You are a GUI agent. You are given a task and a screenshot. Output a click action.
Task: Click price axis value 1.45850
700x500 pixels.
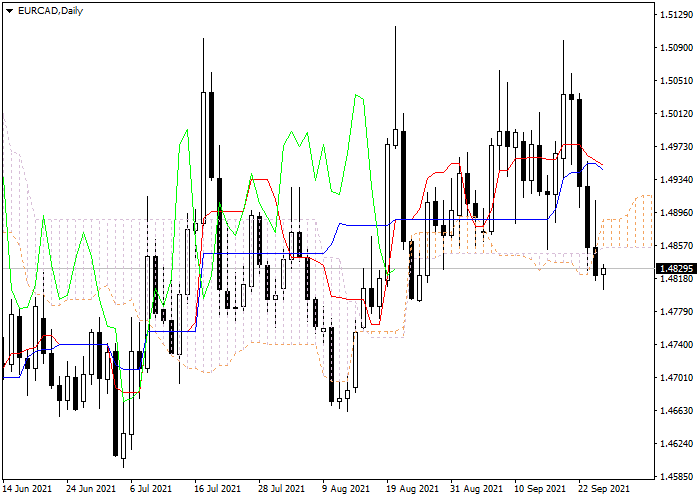coord(676,477)
